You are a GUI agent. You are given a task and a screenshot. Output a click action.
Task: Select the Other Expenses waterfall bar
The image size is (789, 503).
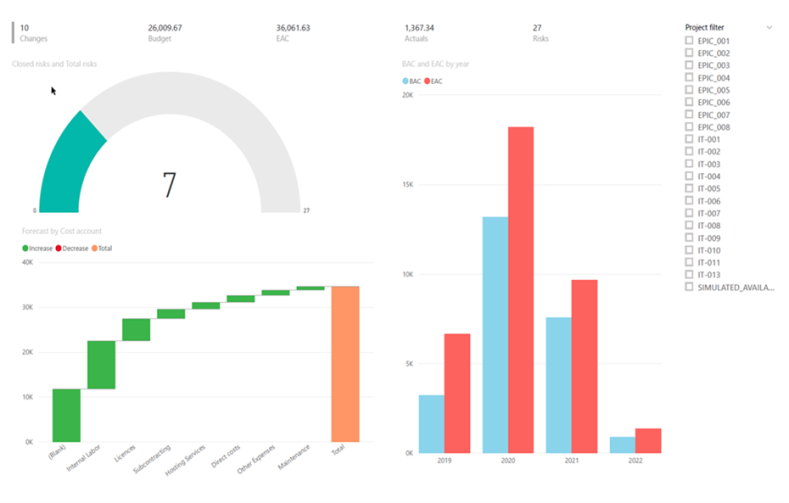(276, 293)
